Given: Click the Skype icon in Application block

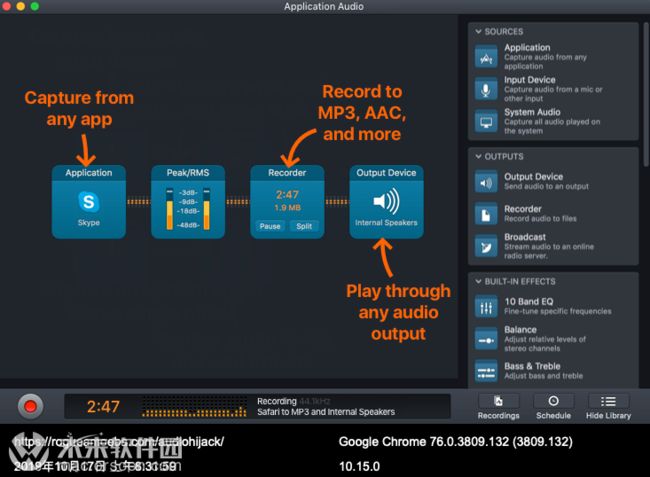Looking at the screenshot, I should 89,202.
